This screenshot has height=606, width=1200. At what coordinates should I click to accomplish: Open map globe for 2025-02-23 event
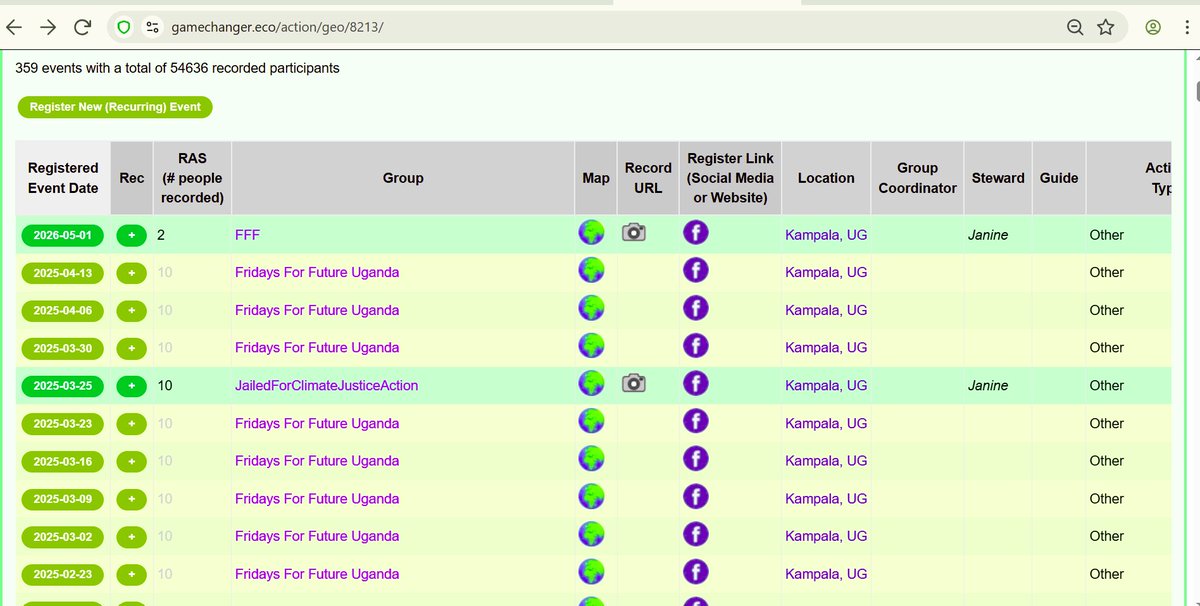coord(592,573)
